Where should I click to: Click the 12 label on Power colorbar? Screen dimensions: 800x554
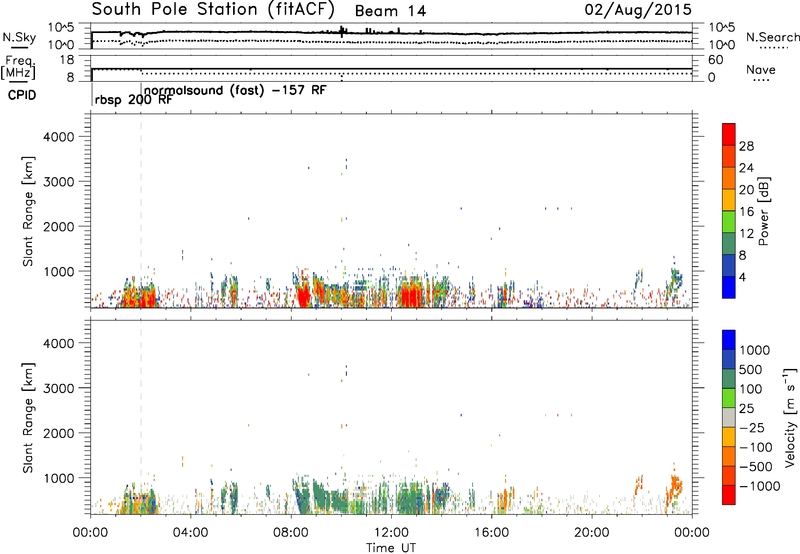pos(746,234)
